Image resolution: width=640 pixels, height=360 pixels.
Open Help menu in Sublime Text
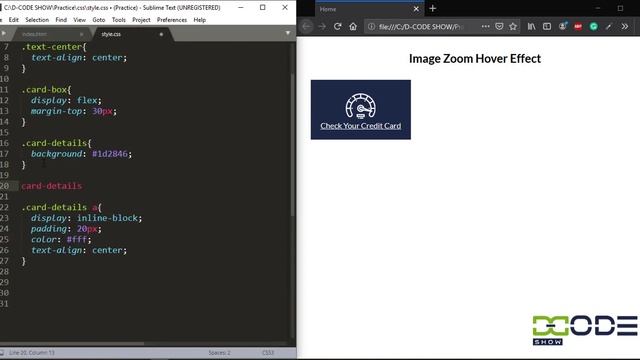200,20
